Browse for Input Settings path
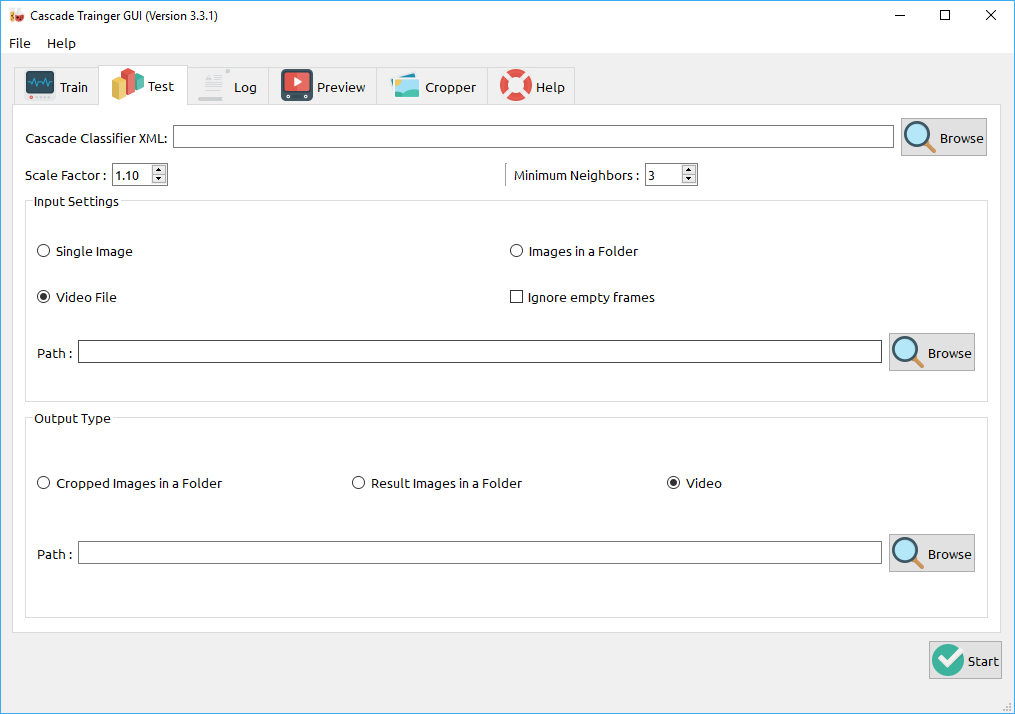The width and height of the screenshot is (1015, 714). (931, 352)
